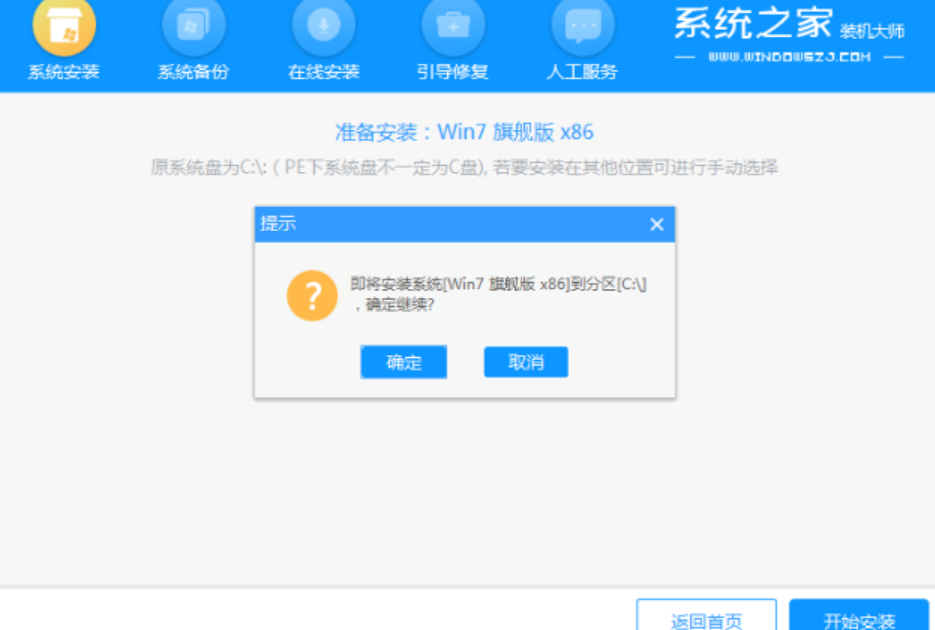
Task: Switch to the 在线安装 tab label
Action: (323, 72)
